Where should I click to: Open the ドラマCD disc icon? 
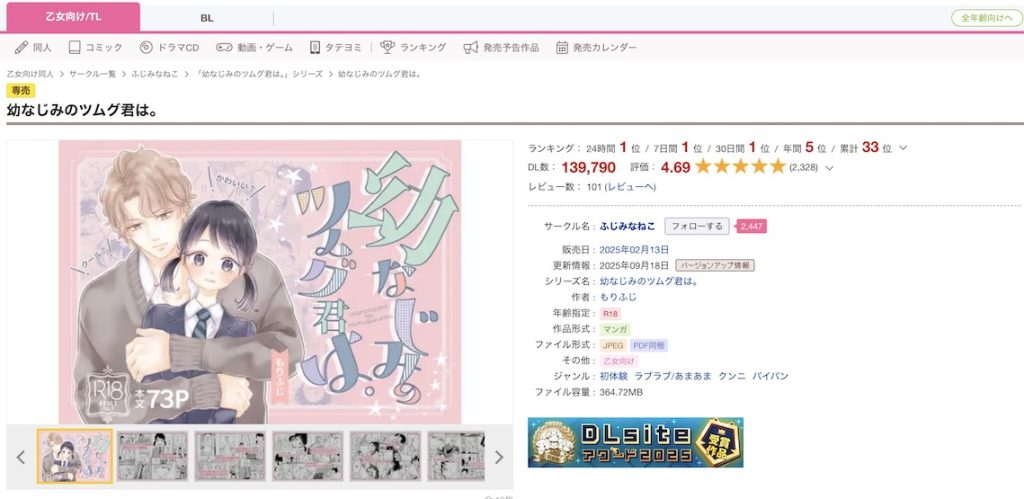click(x=146, y=47)
